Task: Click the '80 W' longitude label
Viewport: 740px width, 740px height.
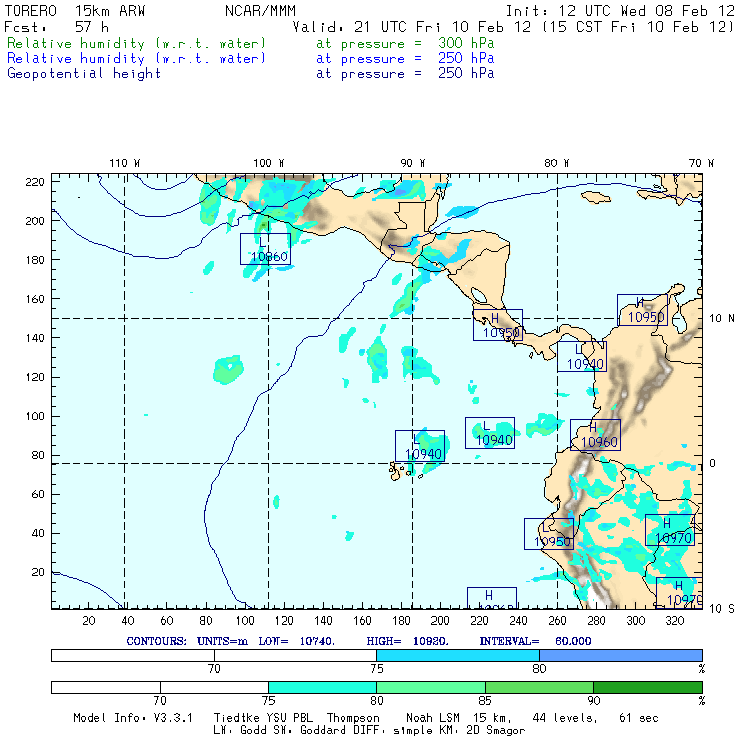Action: coord(557,163)
